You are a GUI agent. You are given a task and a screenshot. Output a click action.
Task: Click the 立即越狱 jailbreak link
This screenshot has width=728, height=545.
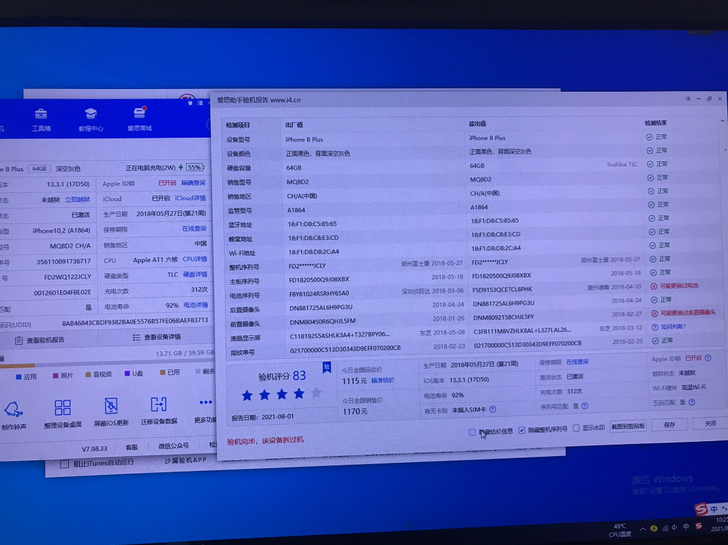point(78,199)
